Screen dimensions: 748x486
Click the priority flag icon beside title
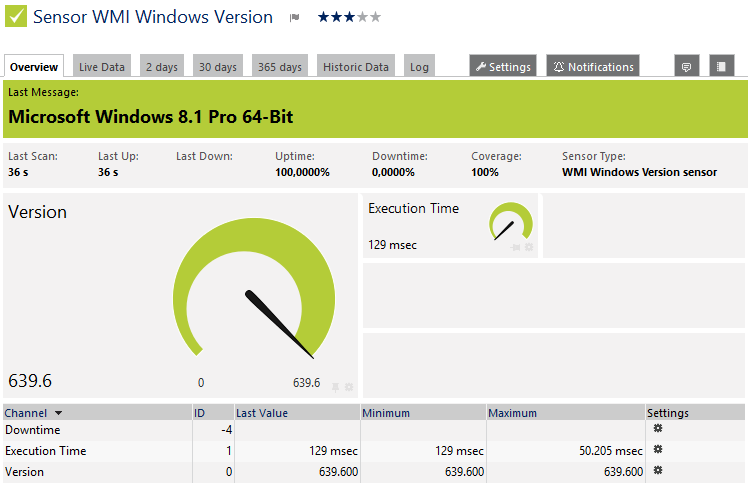click(x=294, y=18)
